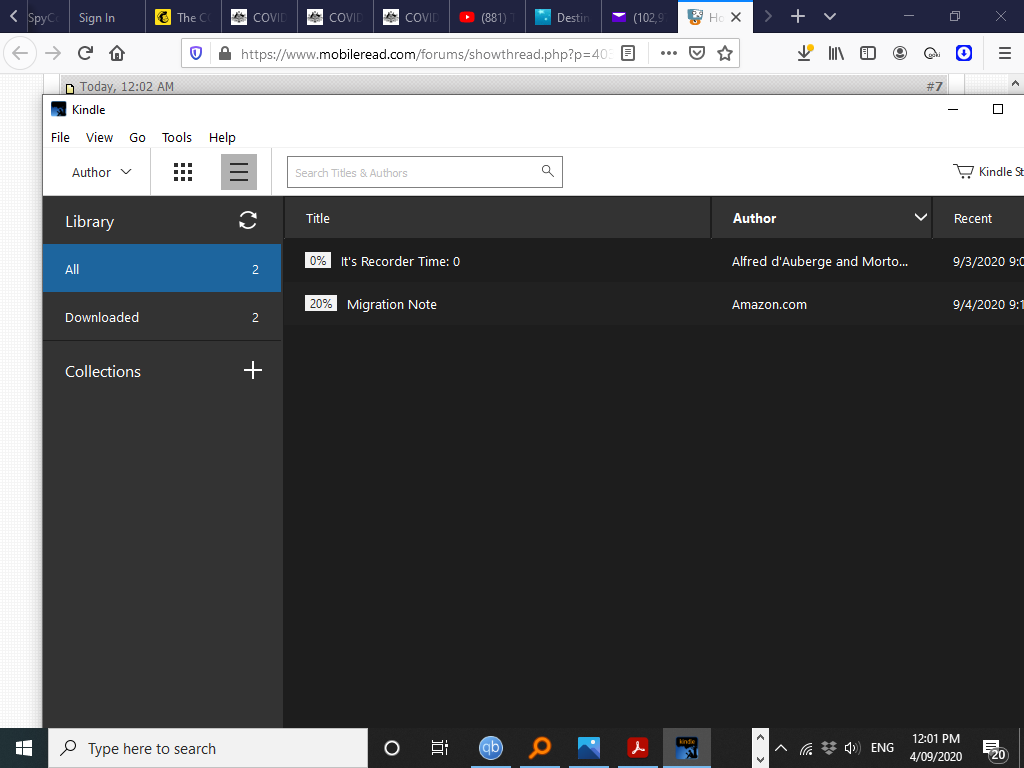This screenshot has width=1024, height=768.
Task: Click the padlock site info icon
Action: [x=225, y=54]
